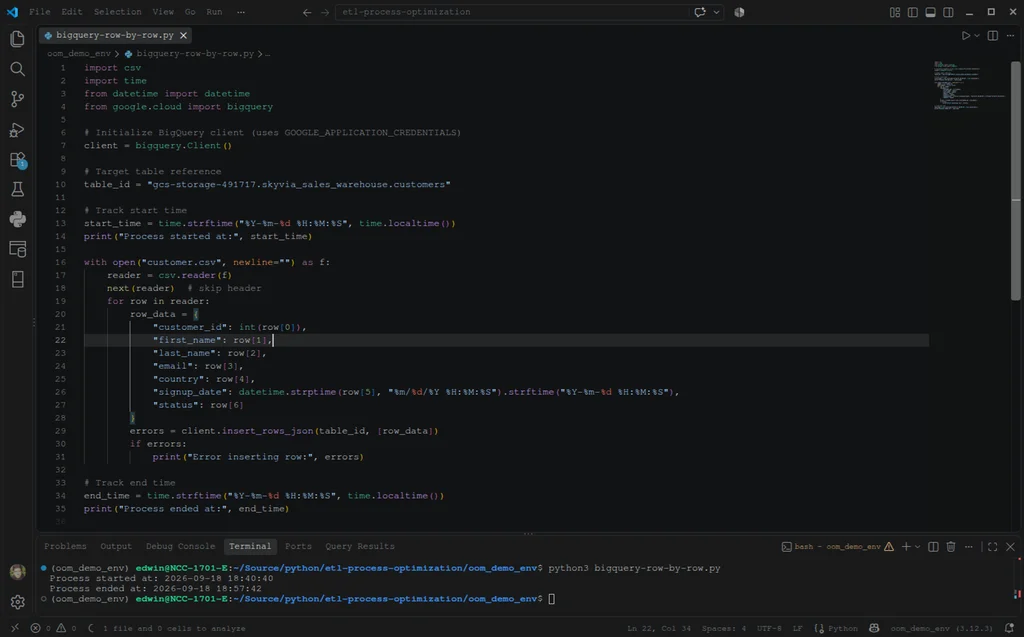This screenshot has height=637, width=1024.
Task: Open the Explorer view in the activity bar
Action: pos(18,39)
